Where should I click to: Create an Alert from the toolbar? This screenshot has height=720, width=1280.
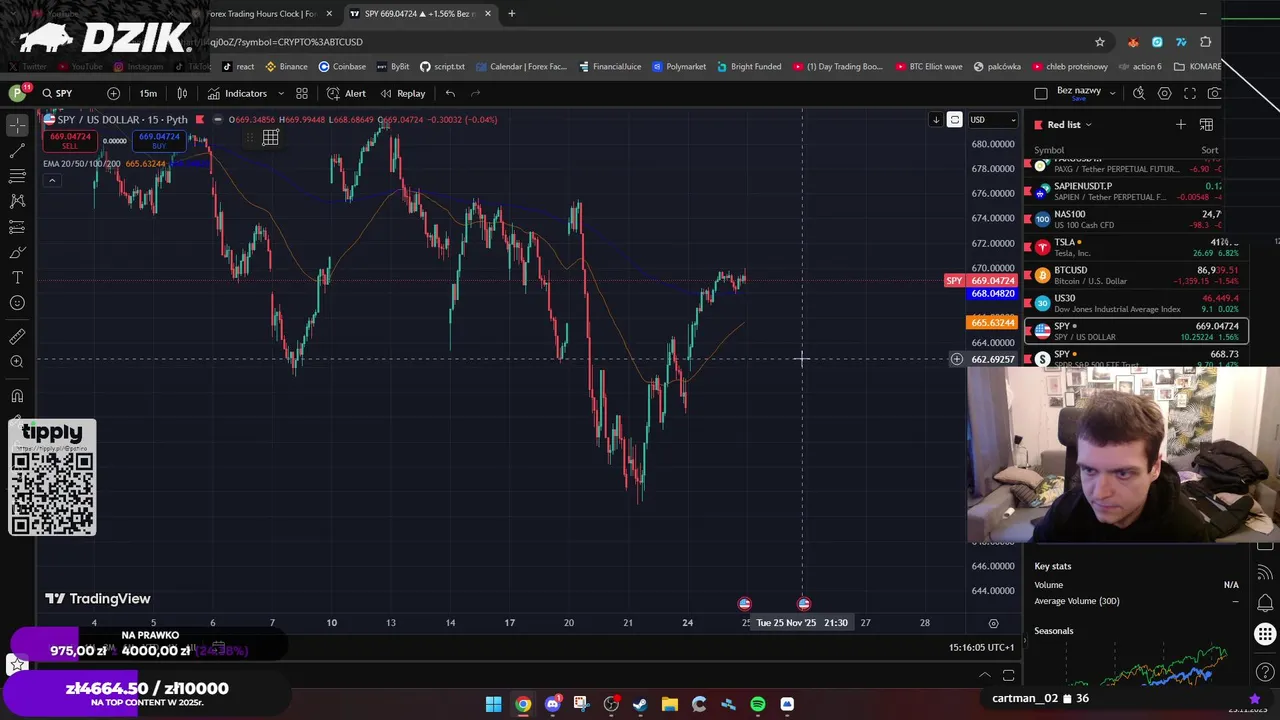pyautogui.click(x=346, y=93)
